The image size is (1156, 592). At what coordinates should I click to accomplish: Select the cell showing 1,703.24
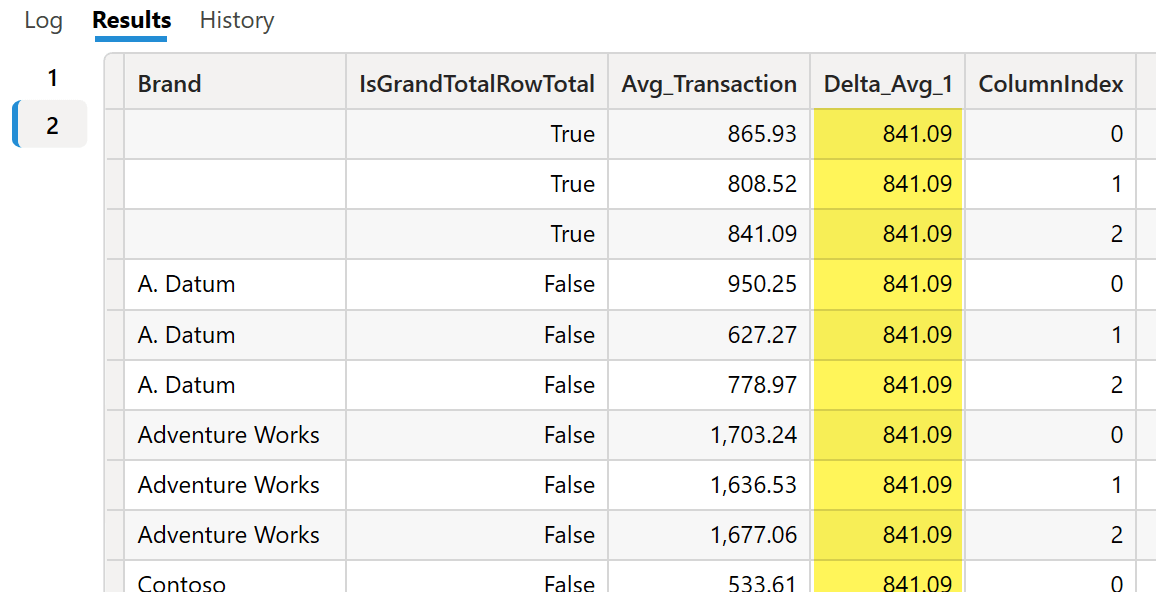point(709,435)
